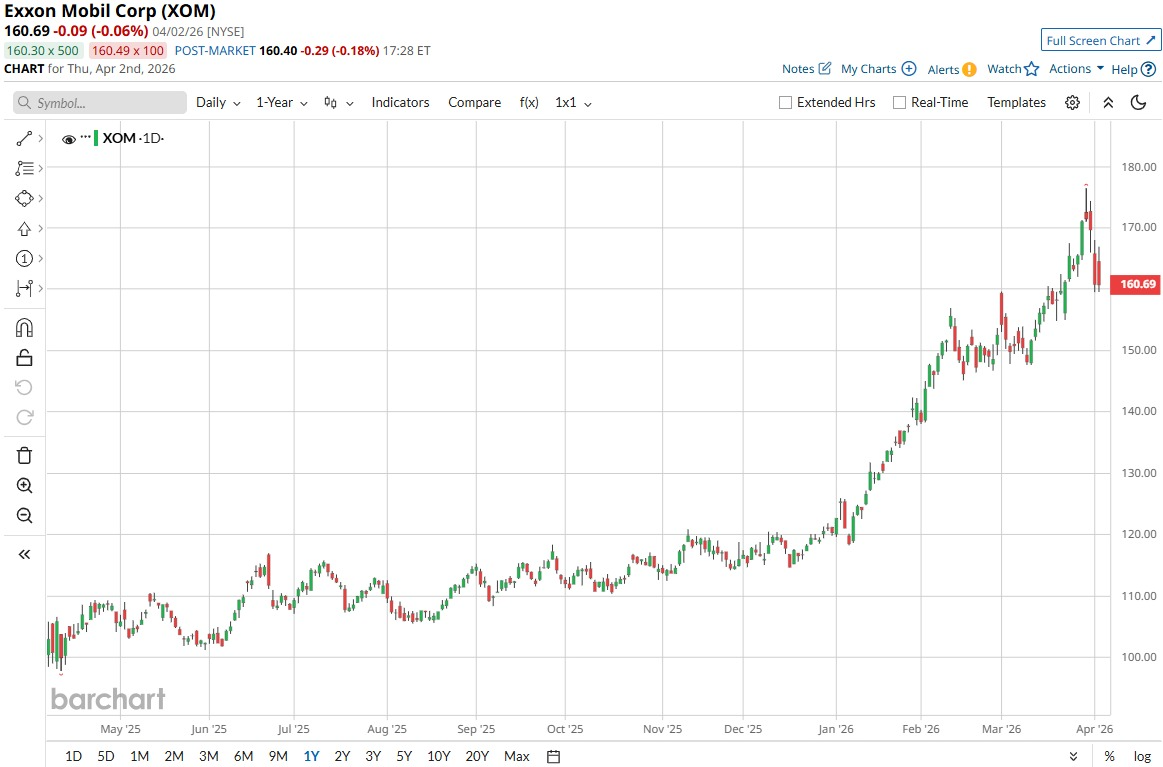Open the 1-Year period dropdown

pos(282,102)
